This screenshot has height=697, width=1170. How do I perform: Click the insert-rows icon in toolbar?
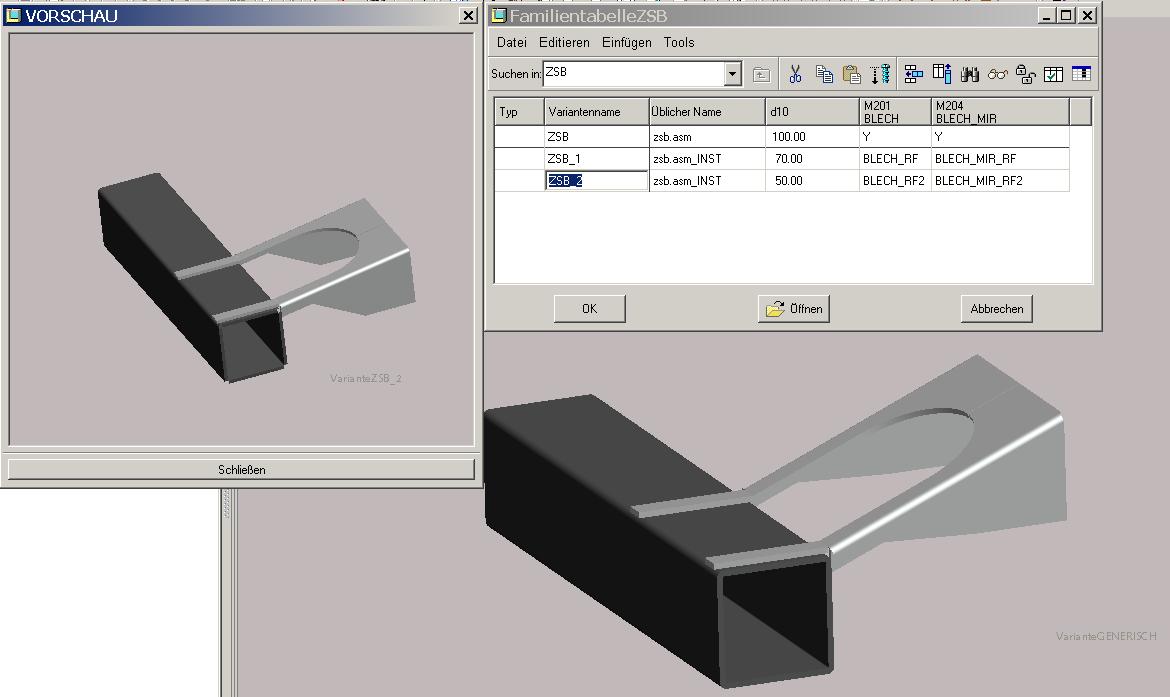click(x=913, y=74)
